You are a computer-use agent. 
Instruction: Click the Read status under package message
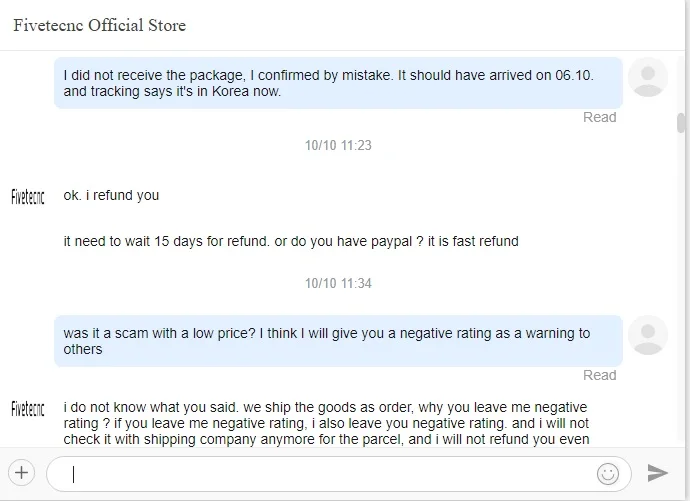(x=599, y=117)
